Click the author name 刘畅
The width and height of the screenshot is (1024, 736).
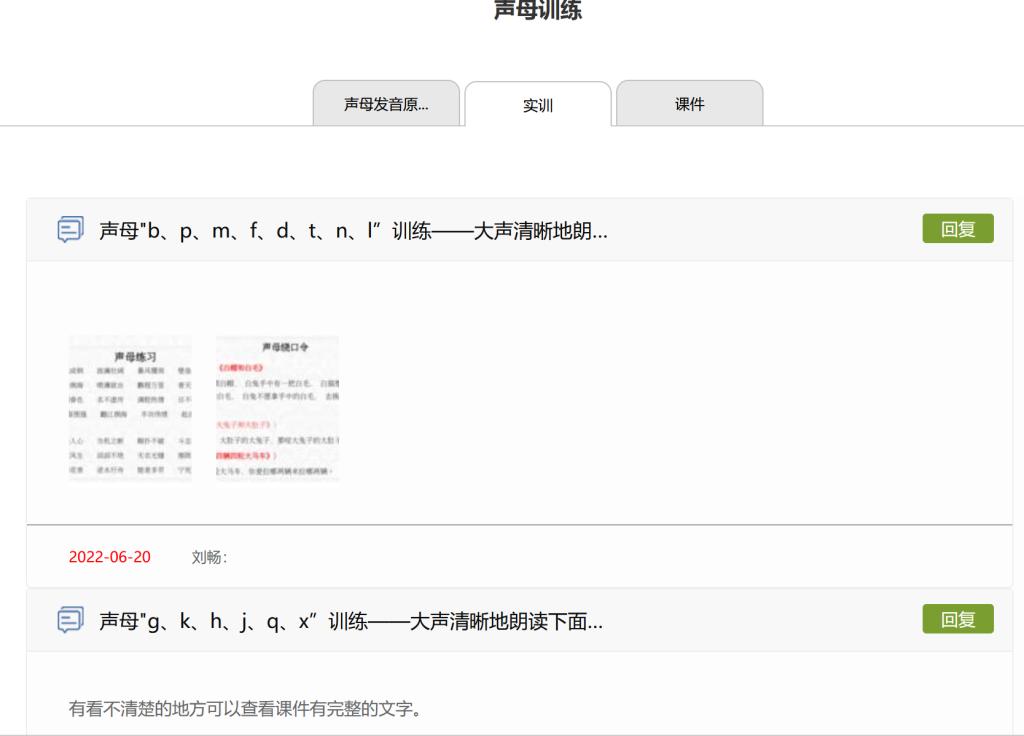click(207, 557)
